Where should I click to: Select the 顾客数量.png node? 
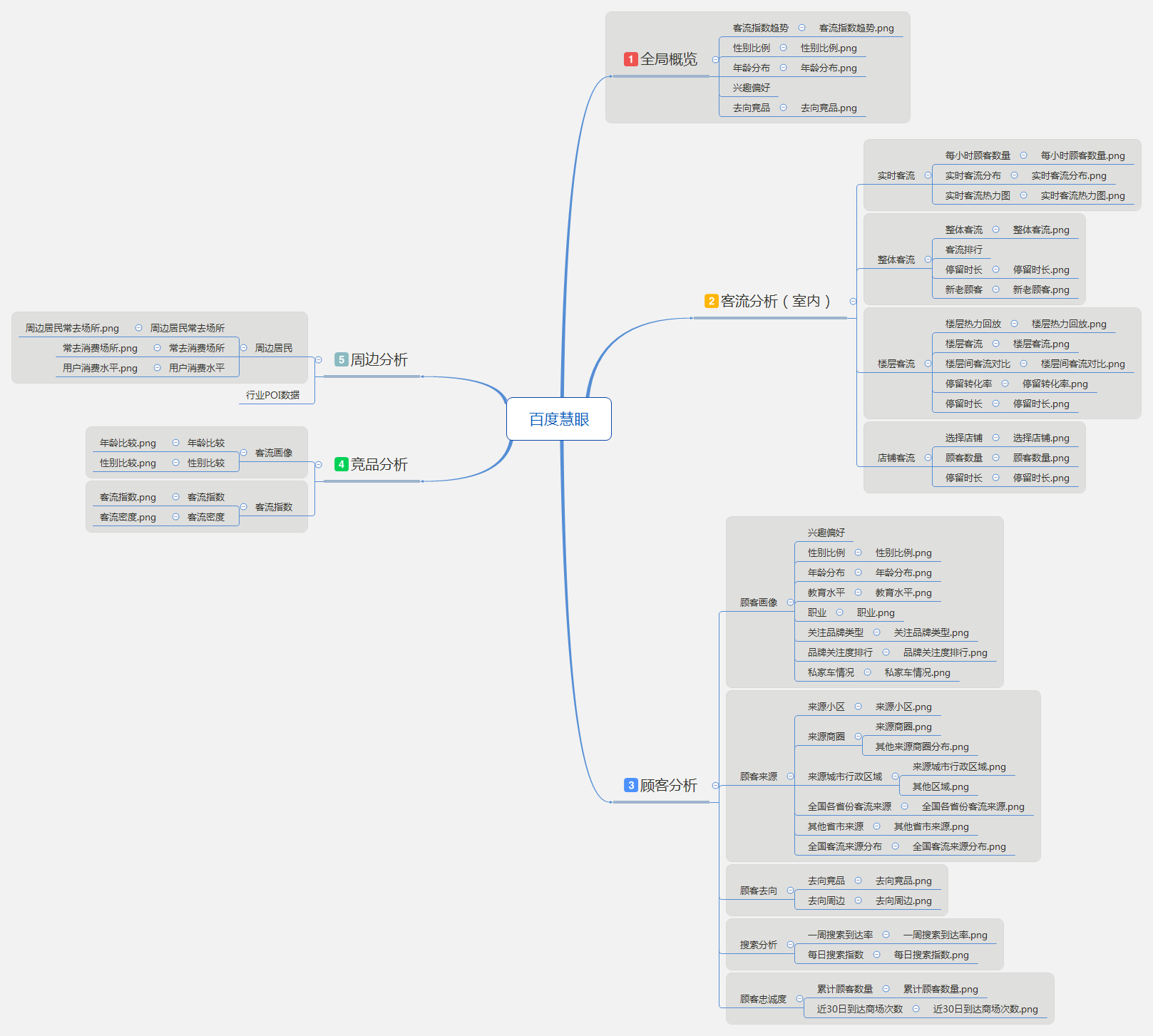[1041, 458]
